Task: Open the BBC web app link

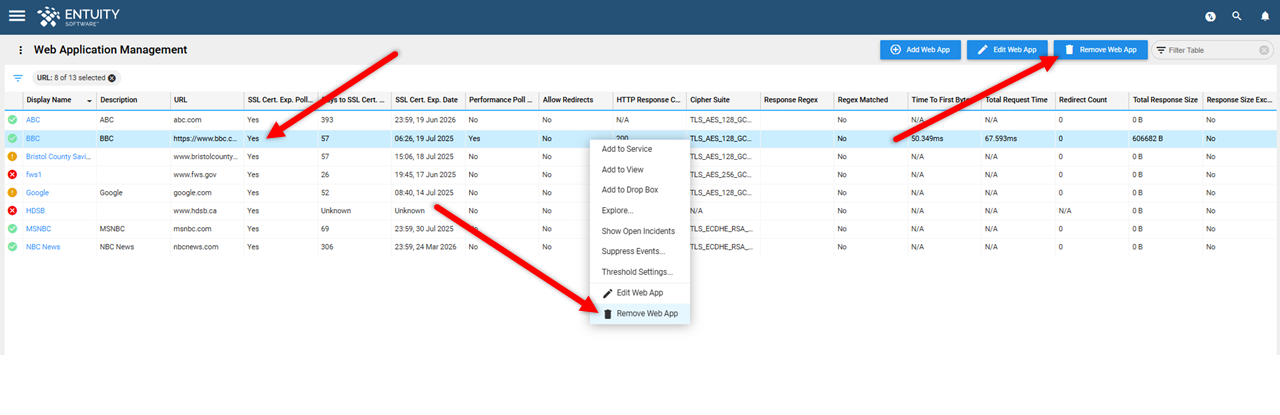Action: tap(33, 138)
